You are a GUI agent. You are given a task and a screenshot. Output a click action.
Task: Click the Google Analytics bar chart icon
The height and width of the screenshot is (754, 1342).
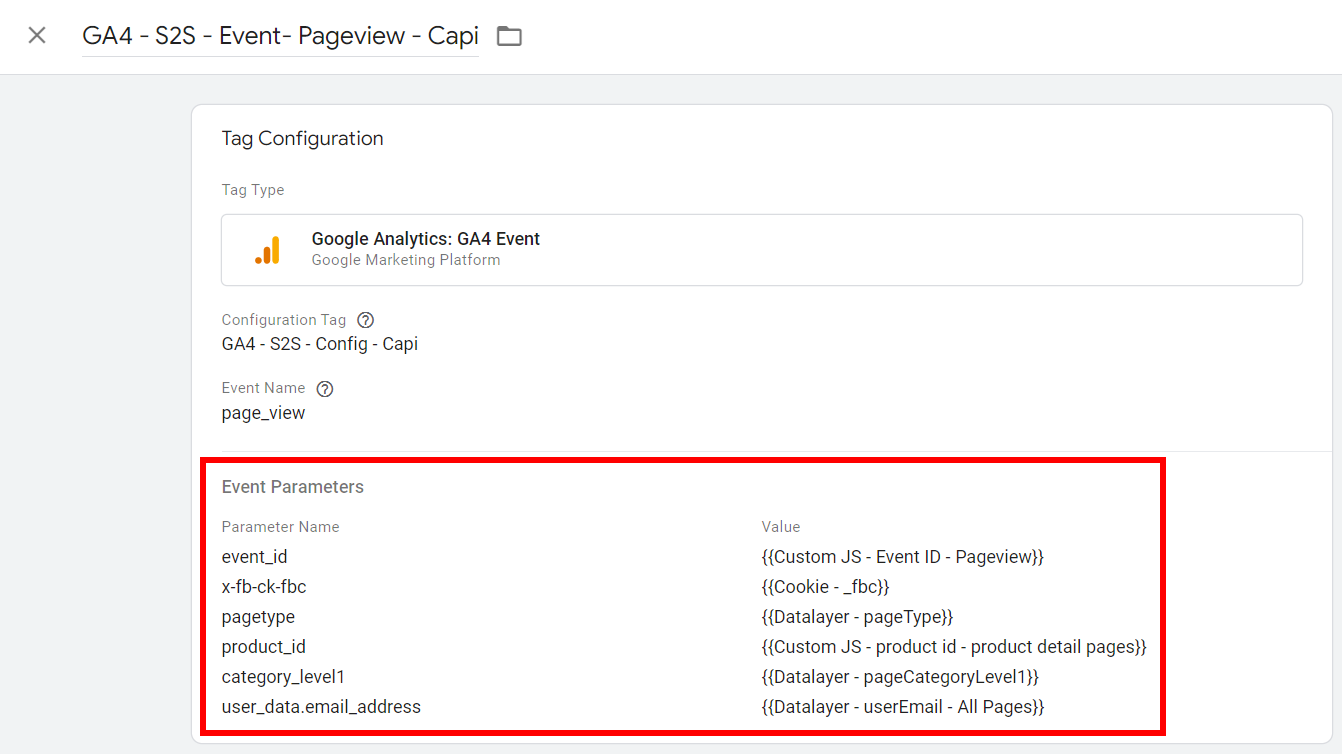267,250
